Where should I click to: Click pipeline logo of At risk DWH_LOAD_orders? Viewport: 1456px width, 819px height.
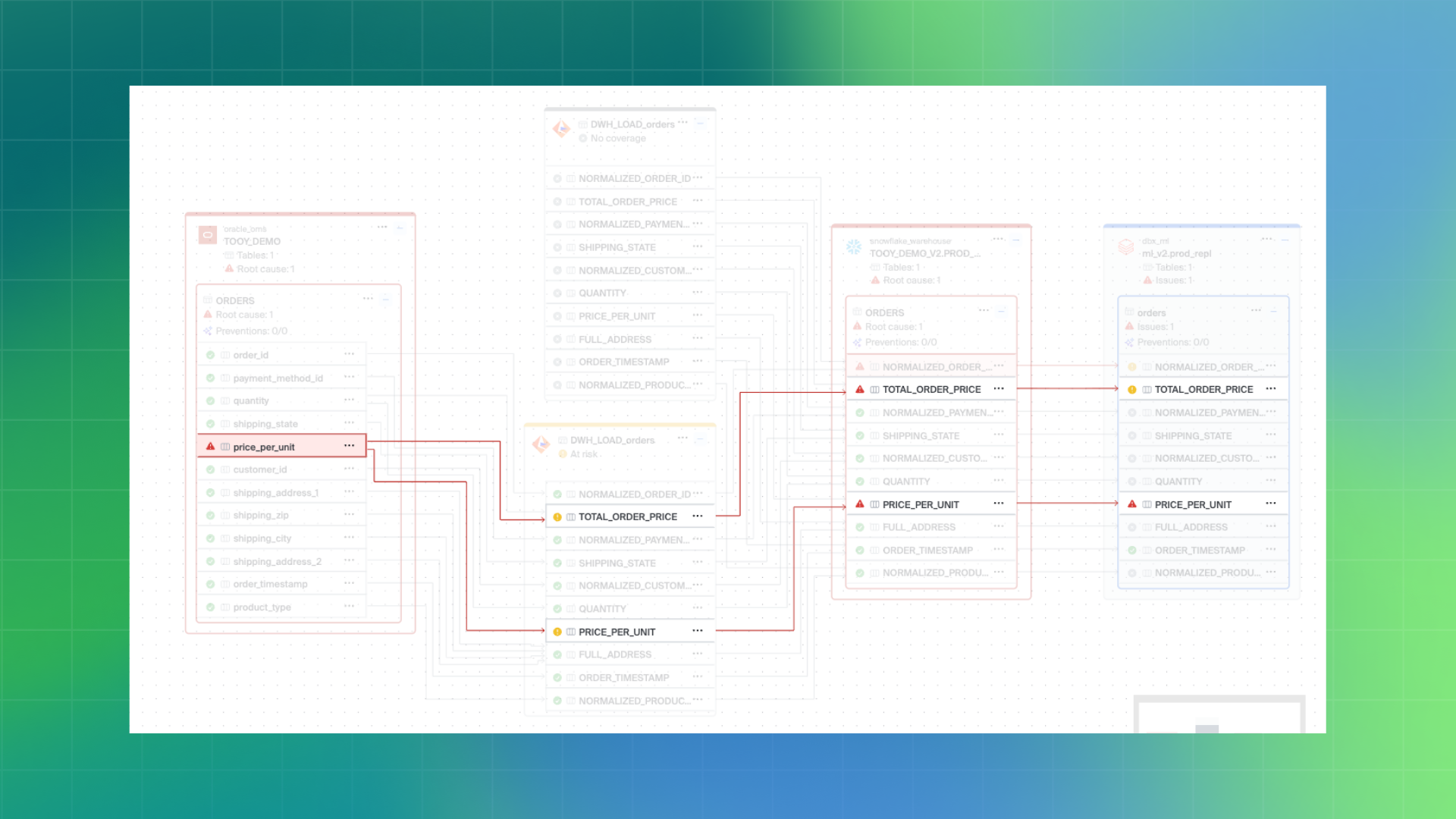[x=541, y=444]
